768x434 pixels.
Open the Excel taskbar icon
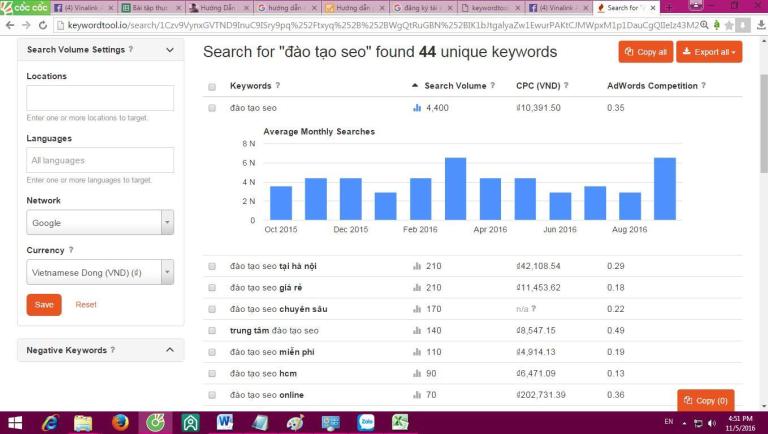(x=400, y=422)
